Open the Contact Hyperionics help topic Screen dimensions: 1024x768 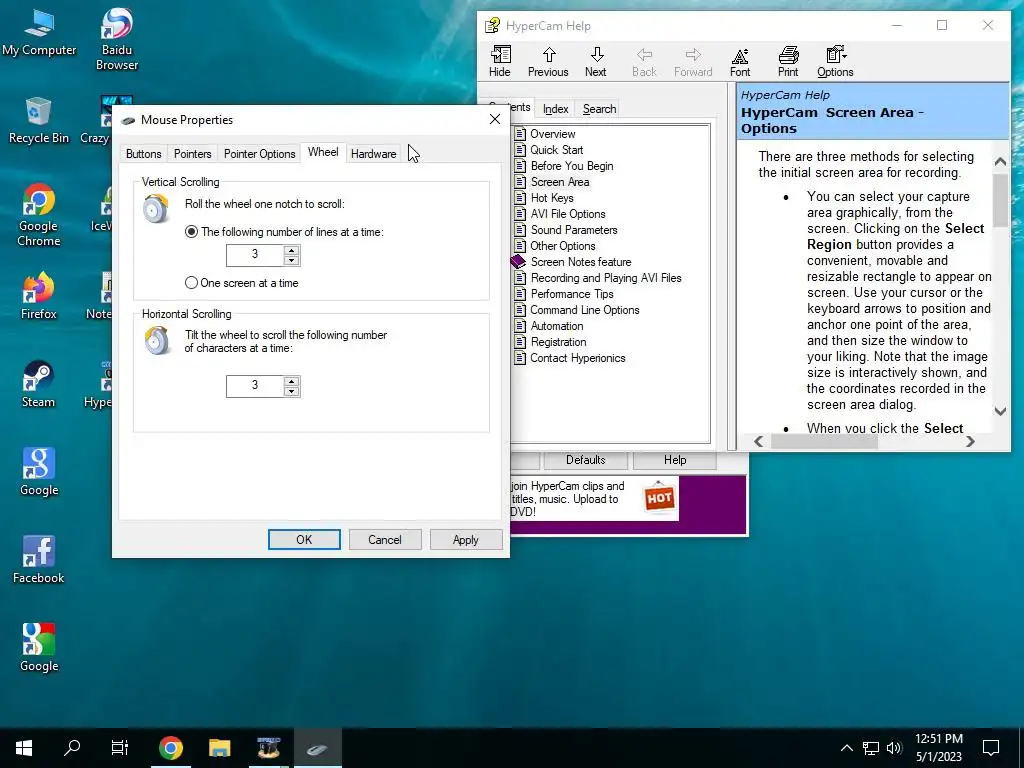point(577,358)
